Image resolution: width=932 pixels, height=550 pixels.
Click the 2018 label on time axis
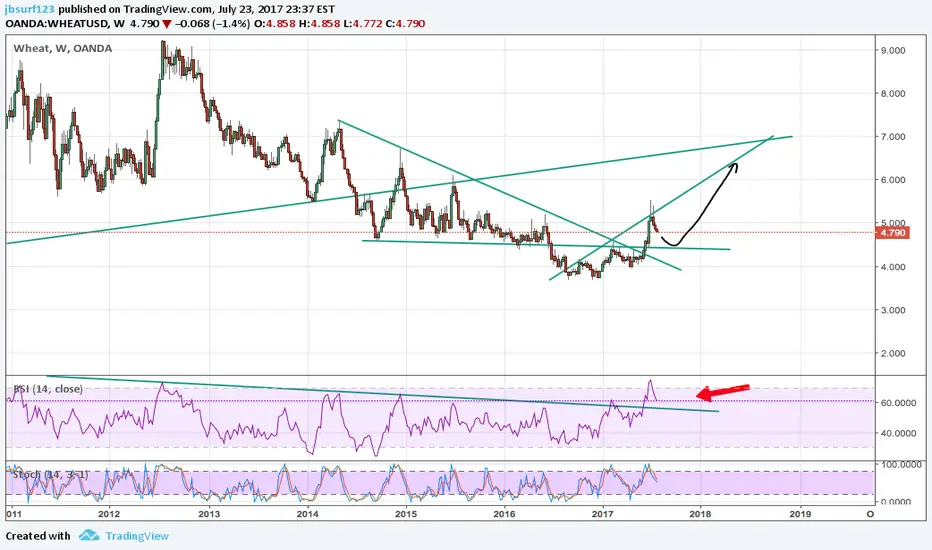click(701, 514)
